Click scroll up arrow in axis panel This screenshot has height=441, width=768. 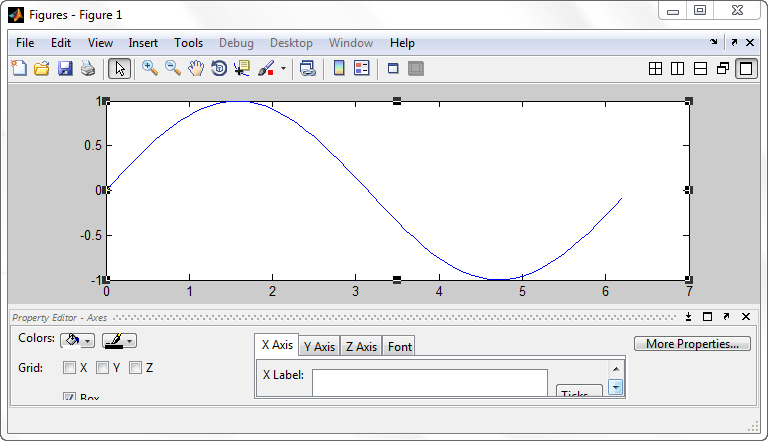616,368
